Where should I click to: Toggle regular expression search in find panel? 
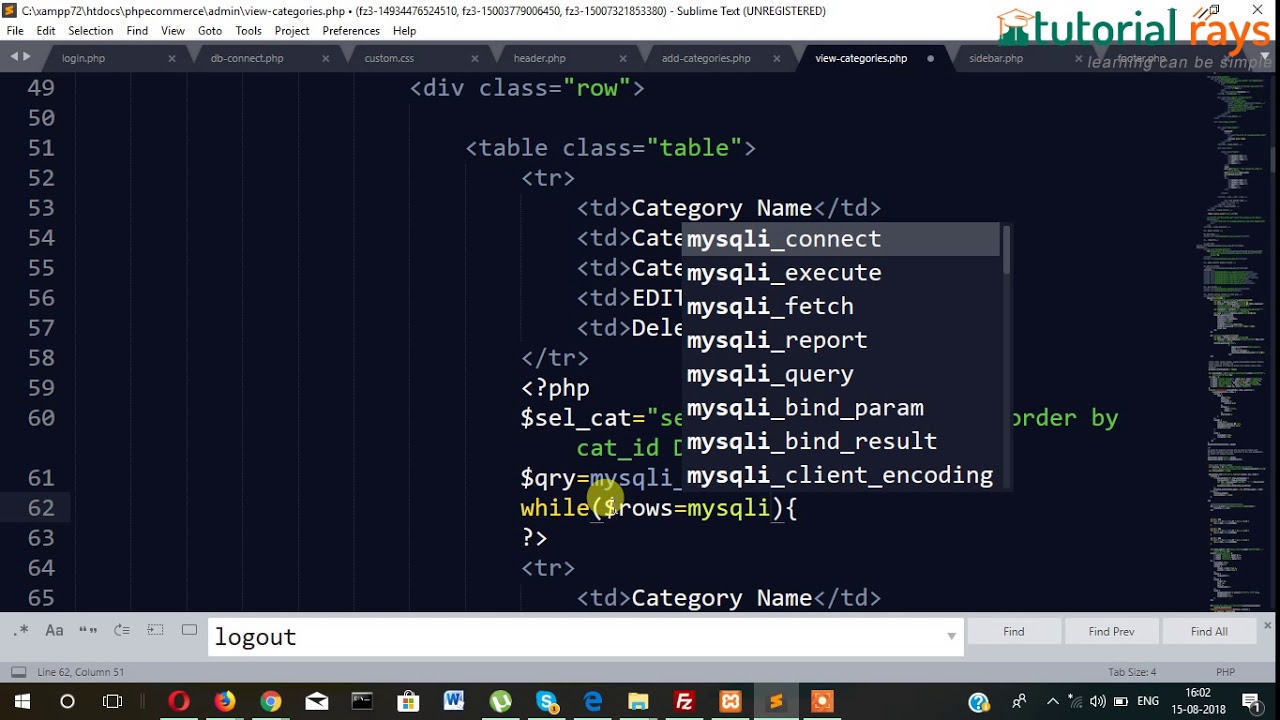(x=21, y=631)
